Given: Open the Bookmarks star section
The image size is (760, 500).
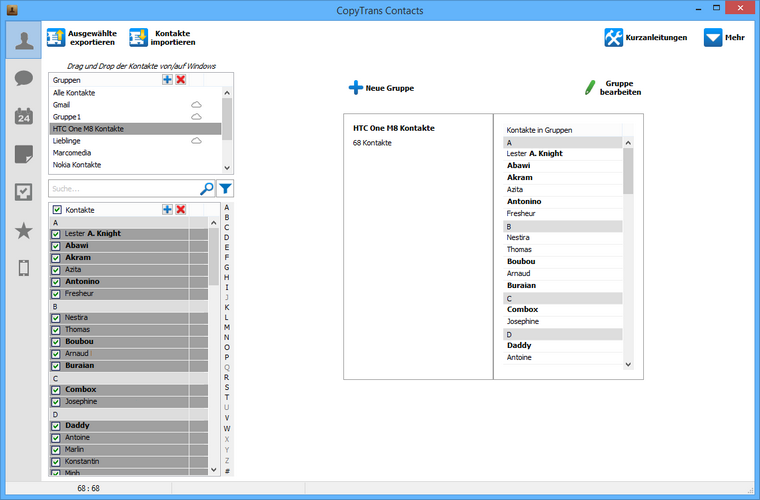Looking at the screenshot, I should point(24,231).
